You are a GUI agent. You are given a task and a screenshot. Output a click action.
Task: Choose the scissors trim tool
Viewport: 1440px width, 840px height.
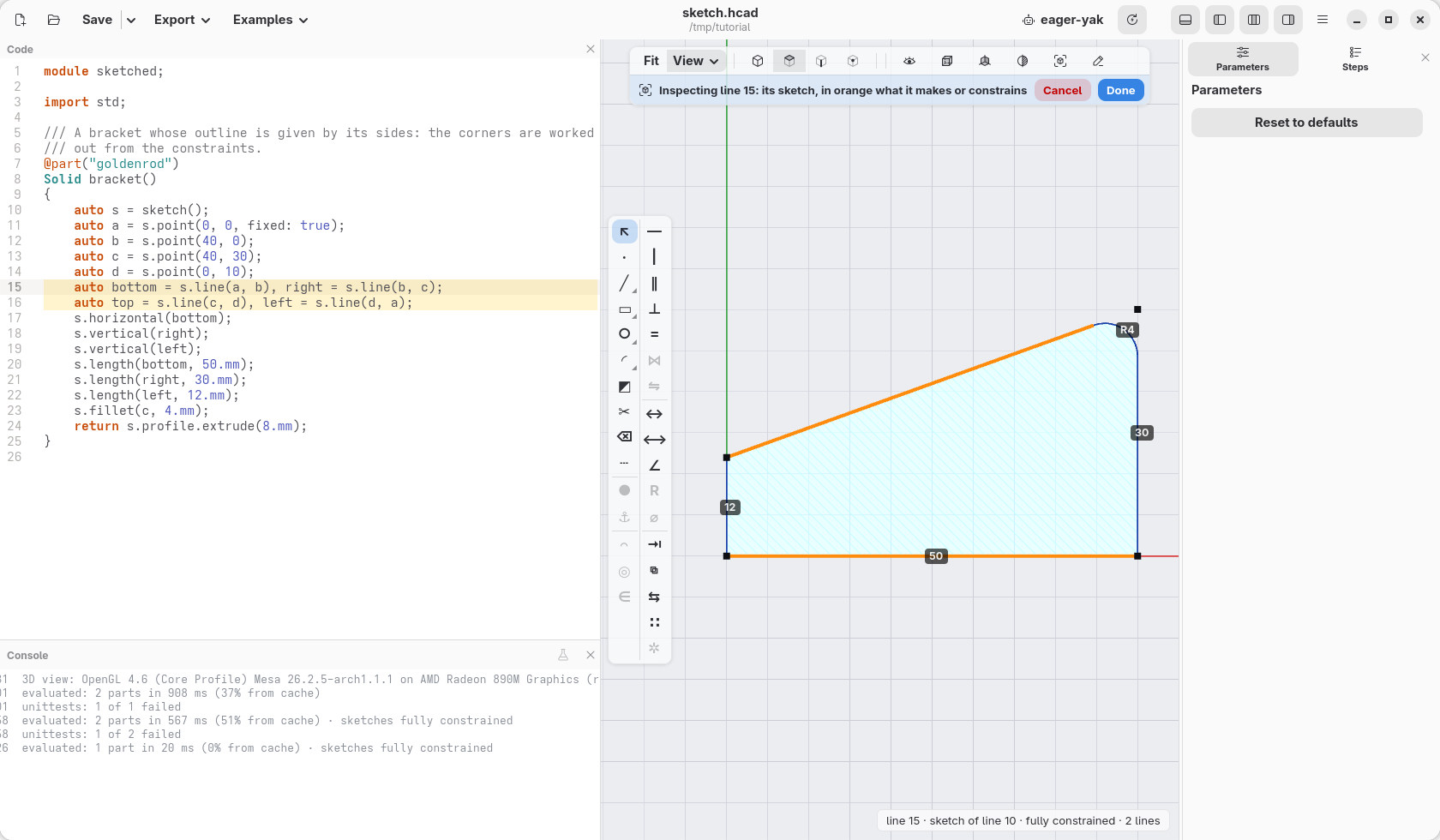coord(624,412)
